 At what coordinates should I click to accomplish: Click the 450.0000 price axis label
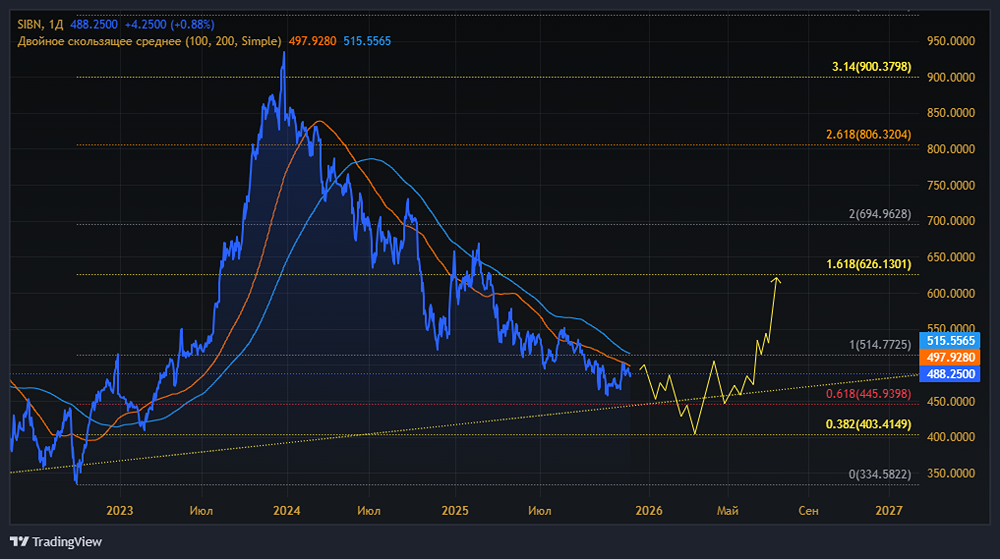[x=951, y=401]
